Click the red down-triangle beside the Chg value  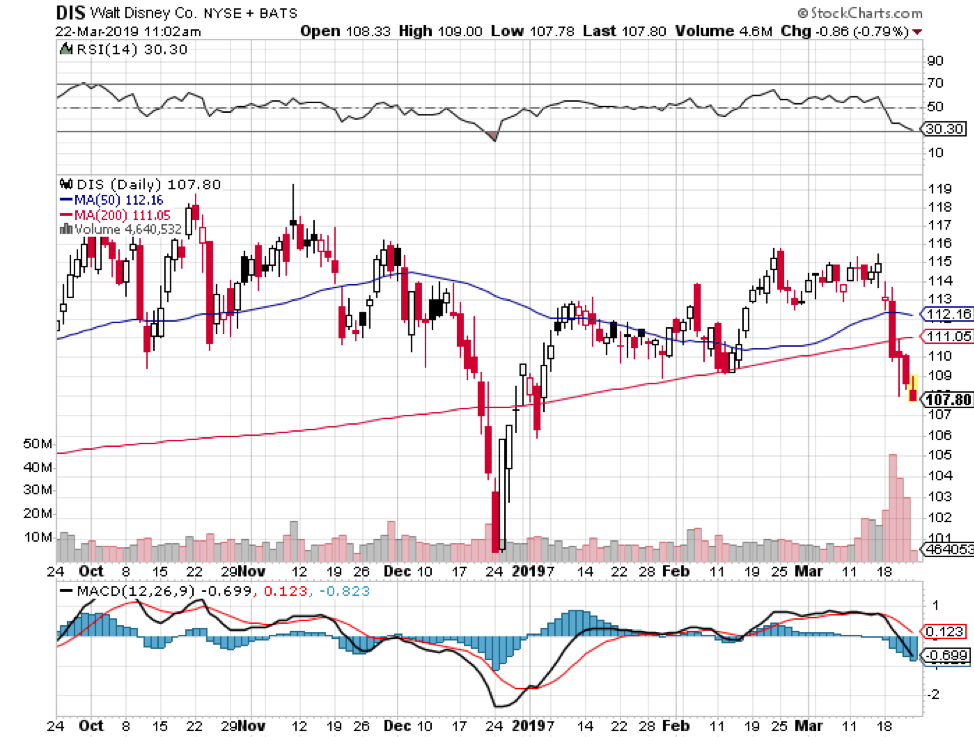[x=917, y=32]
